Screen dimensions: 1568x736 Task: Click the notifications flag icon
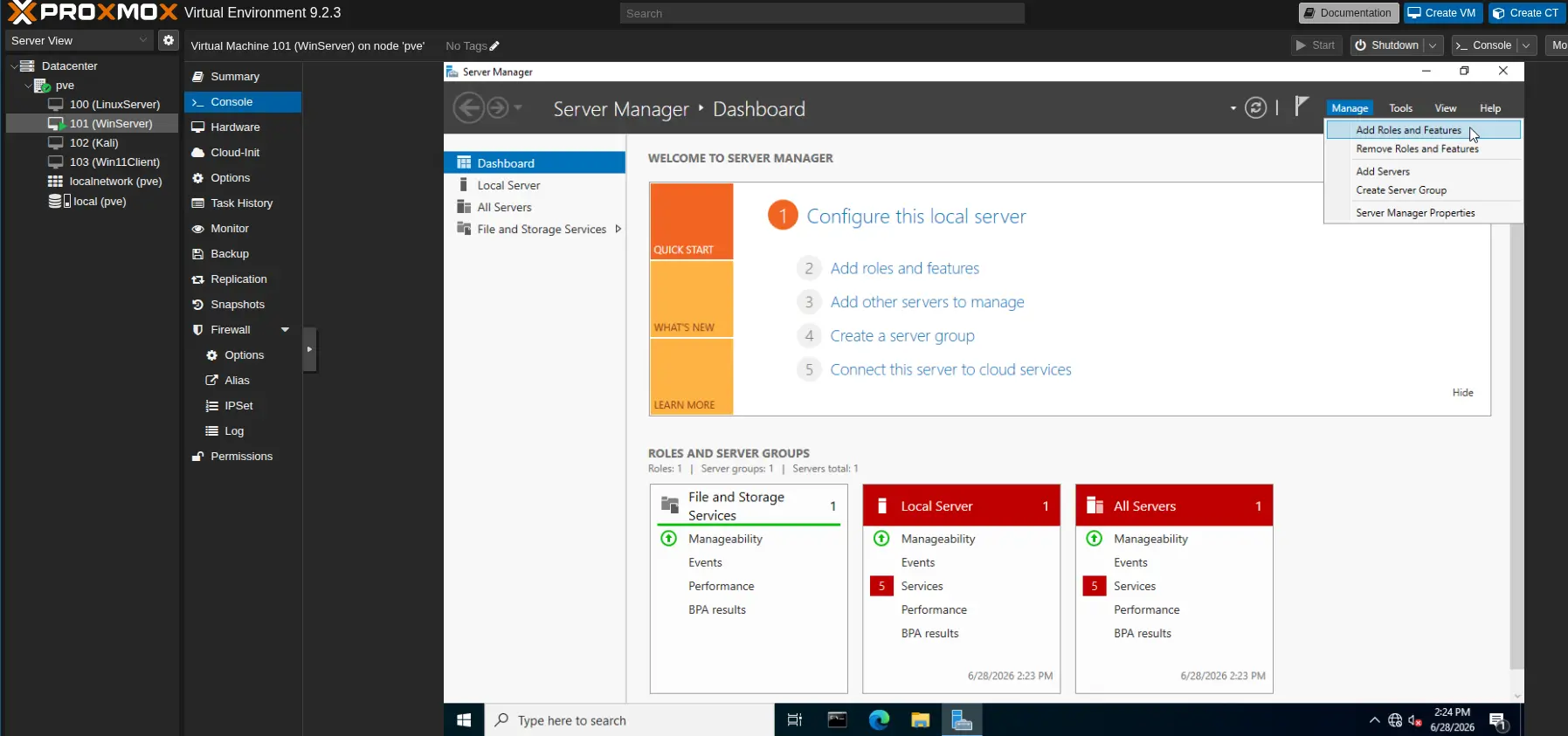point(1301,107)
